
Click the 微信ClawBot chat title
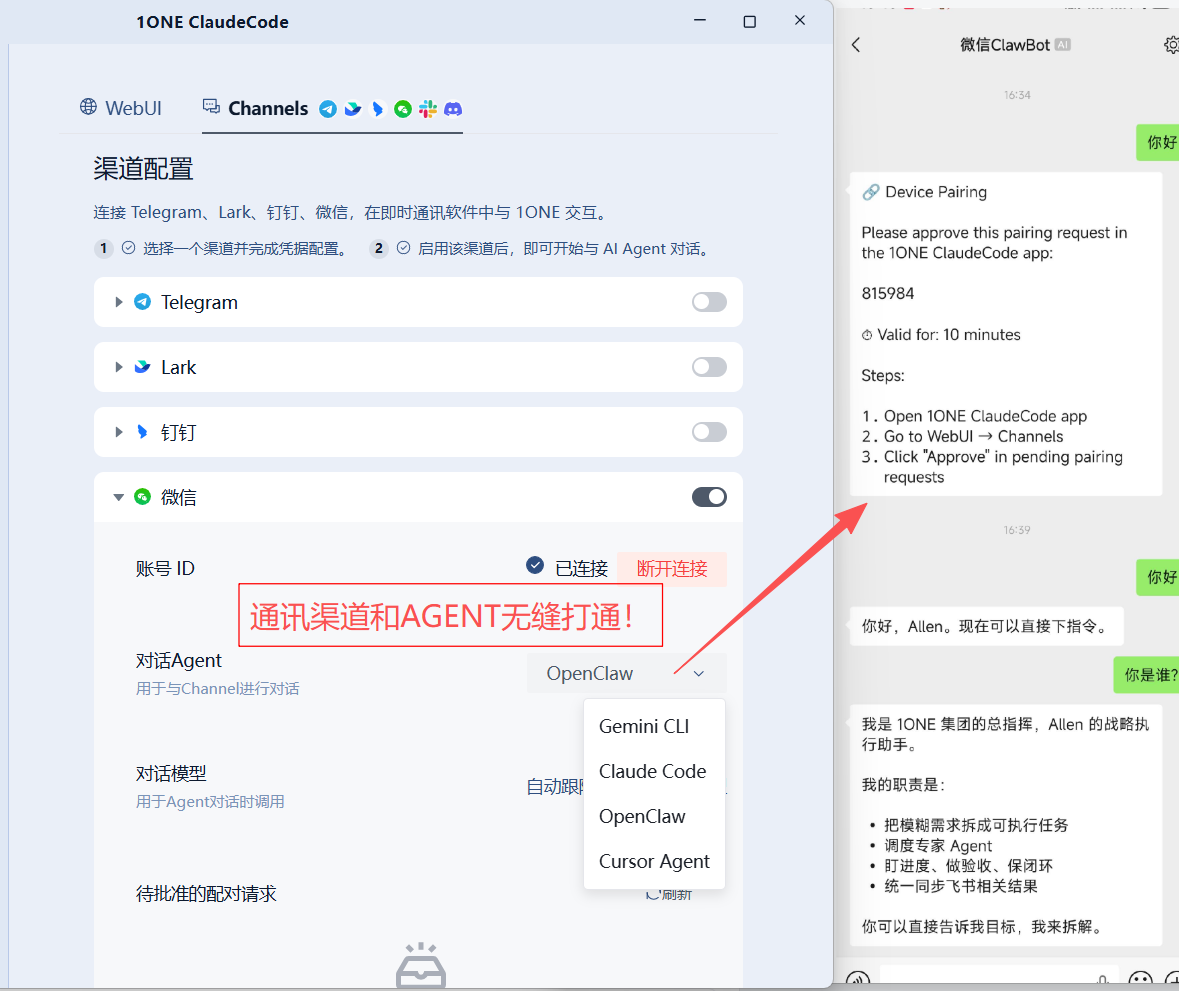tap(1005, 45)
